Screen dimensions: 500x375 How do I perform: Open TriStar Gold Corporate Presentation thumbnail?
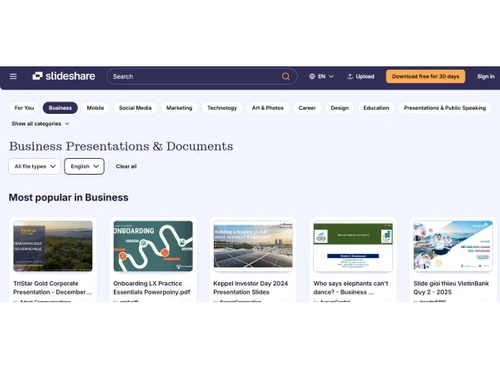[x=53, y=246]
